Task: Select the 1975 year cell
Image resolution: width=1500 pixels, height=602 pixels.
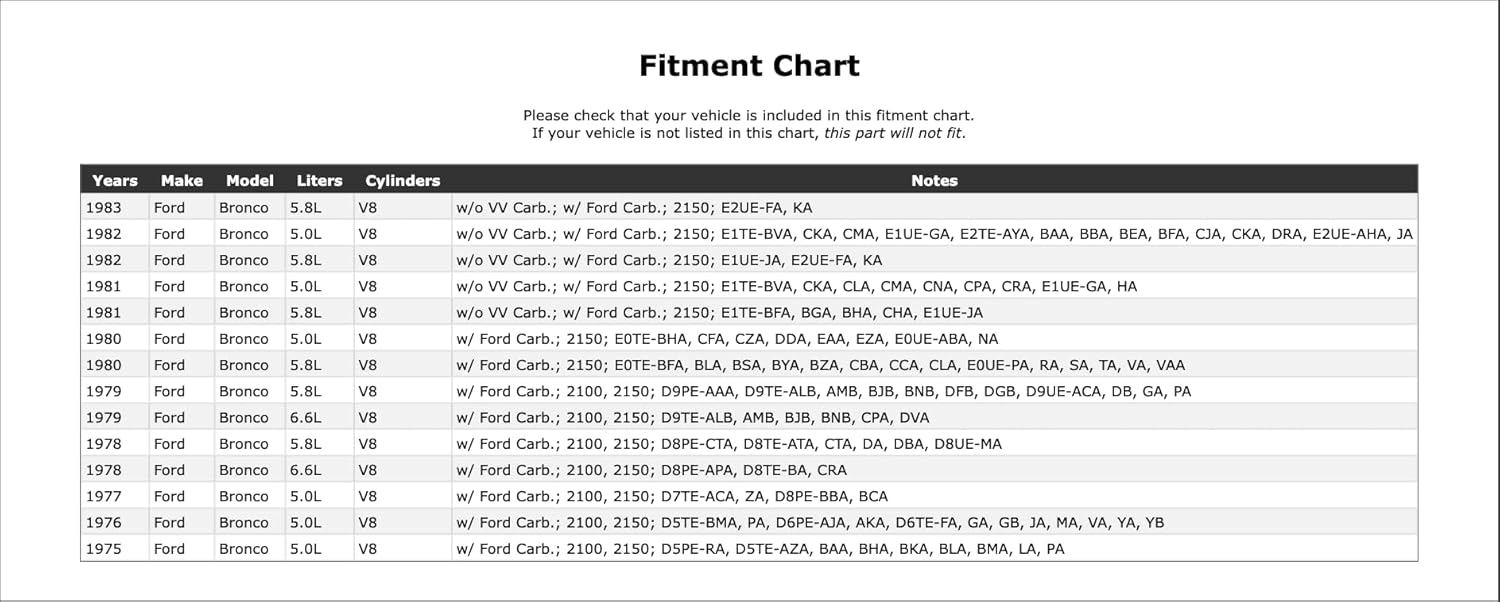Action: (x=104, y=548)
